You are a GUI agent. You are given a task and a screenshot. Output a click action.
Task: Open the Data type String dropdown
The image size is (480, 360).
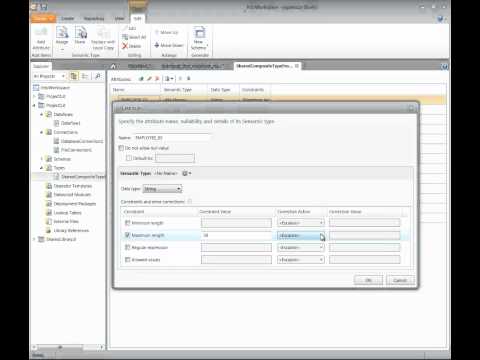pyautogui.click(x=162, y=189)
